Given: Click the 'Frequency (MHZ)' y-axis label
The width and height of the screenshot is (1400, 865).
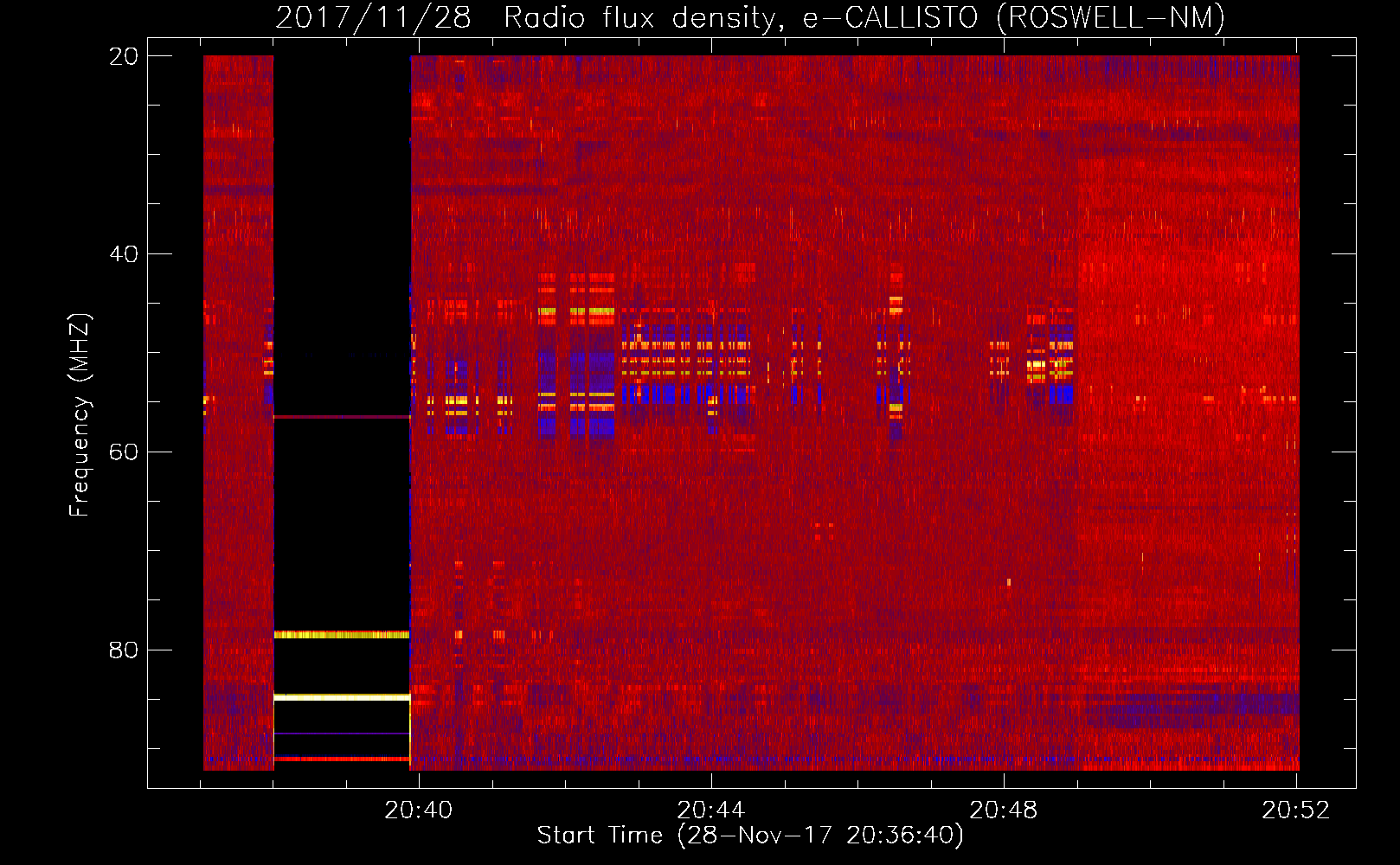Looking at the screenshot, I should [80, 415].
